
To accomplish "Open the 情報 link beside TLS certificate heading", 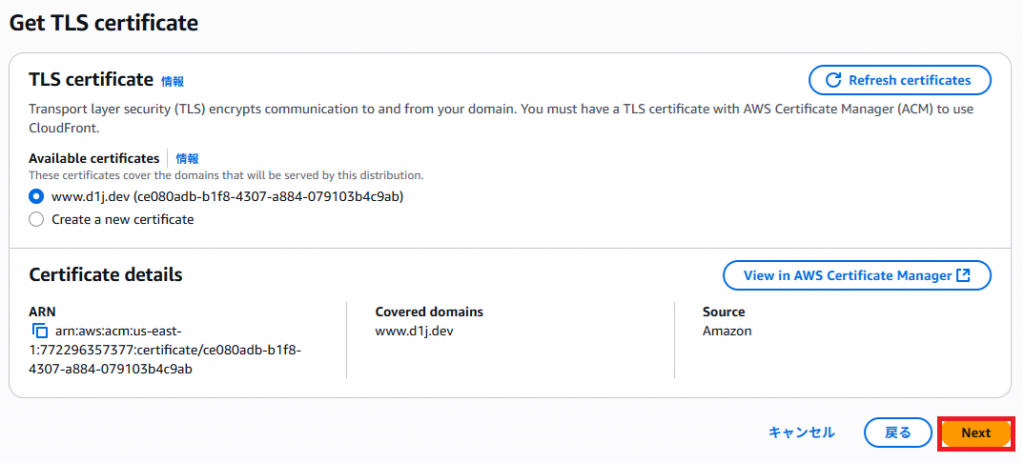I will pos(173,82).
